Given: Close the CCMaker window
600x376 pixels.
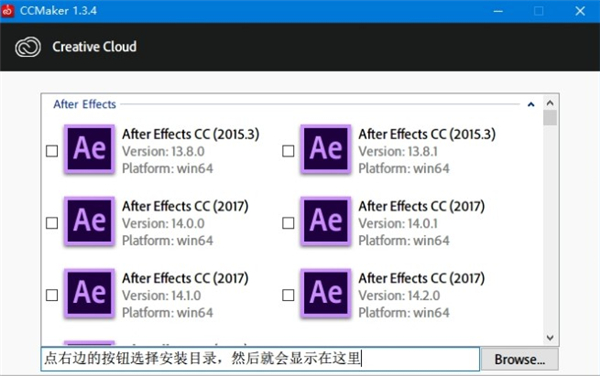Looking at the screenshot, I should click(580, 11).
